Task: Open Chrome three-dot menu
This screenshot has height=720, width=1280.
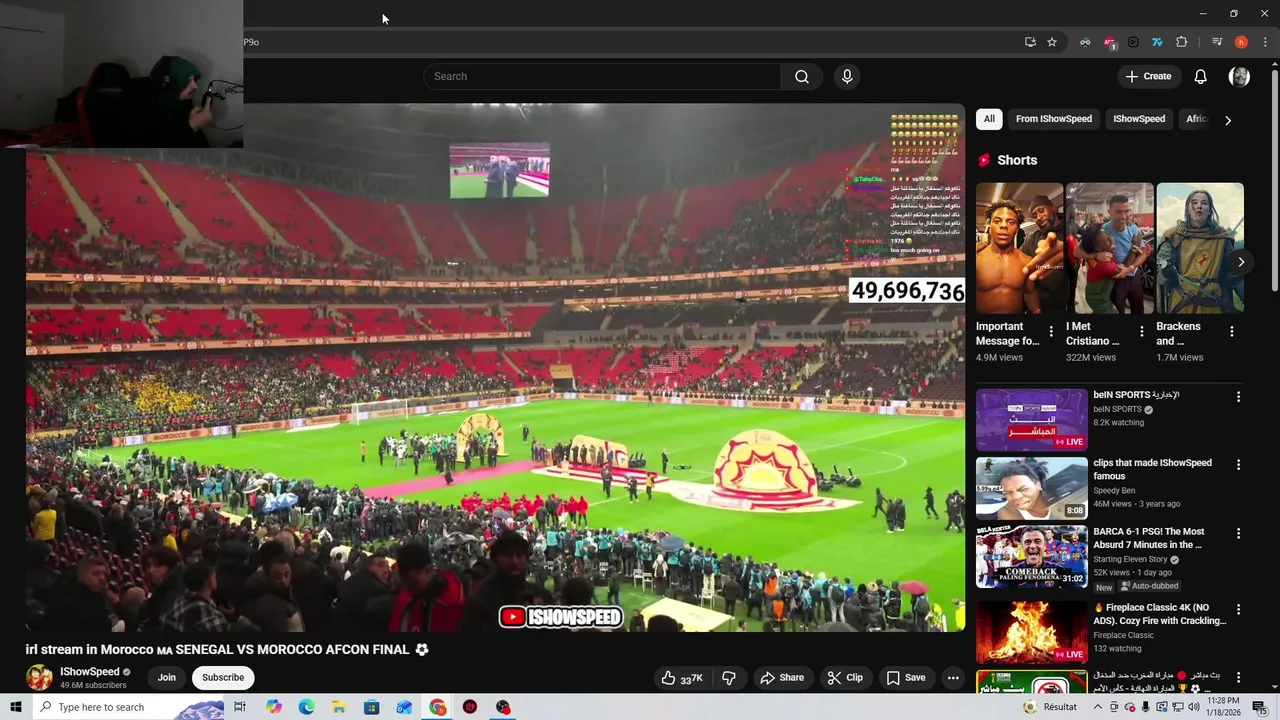Action: (1265, 42)
